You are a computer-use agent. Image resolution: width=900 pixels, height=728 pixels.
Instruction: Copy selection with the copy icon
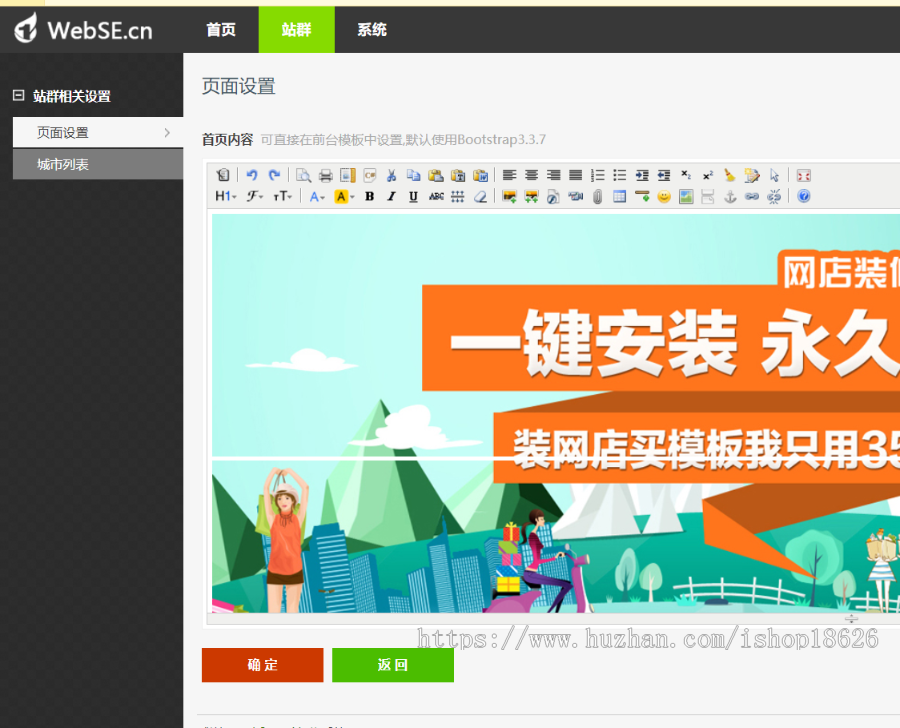413,175
